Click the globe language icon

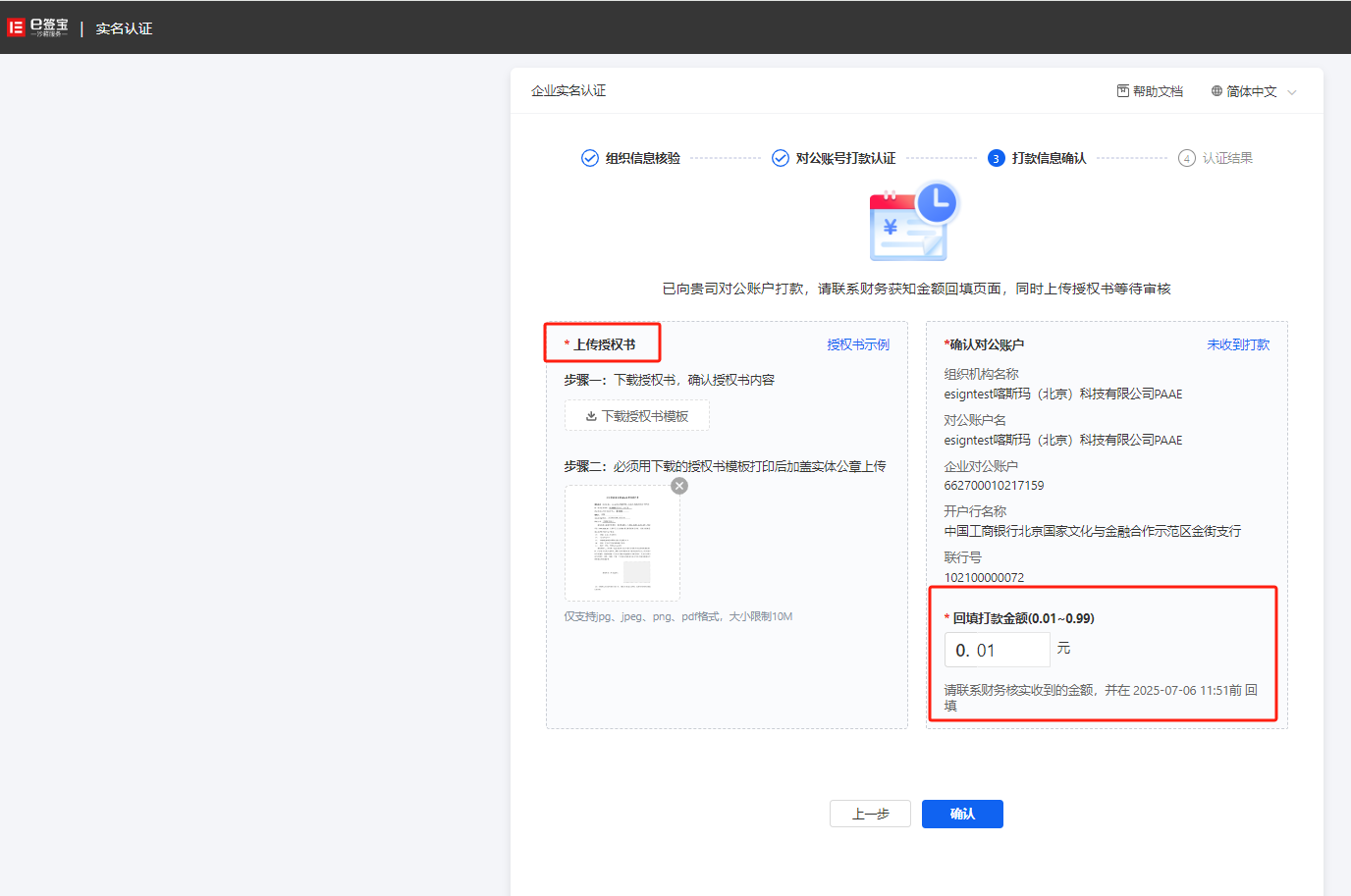coord(1216,91)
